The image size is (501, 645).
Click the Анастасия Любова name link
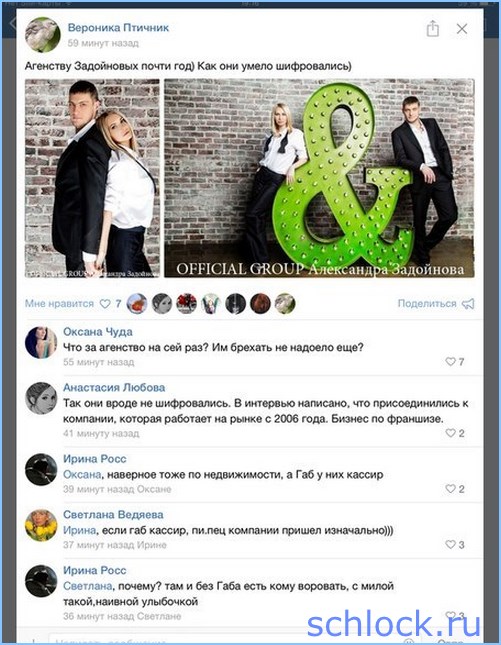tap(114, 387)
